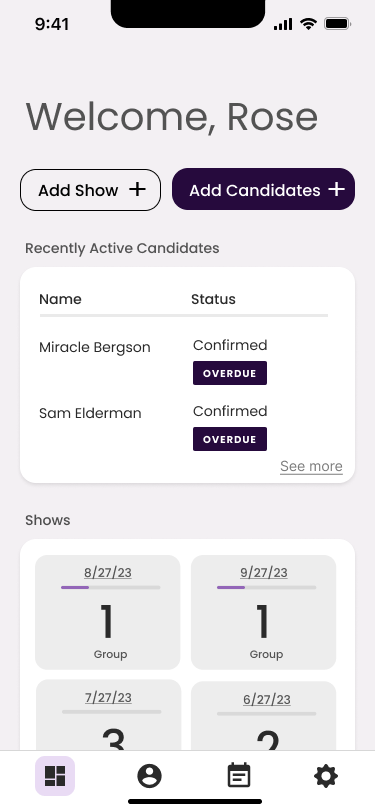
Task: Open the calendar schedule icon tab
Action: point(239,776)
